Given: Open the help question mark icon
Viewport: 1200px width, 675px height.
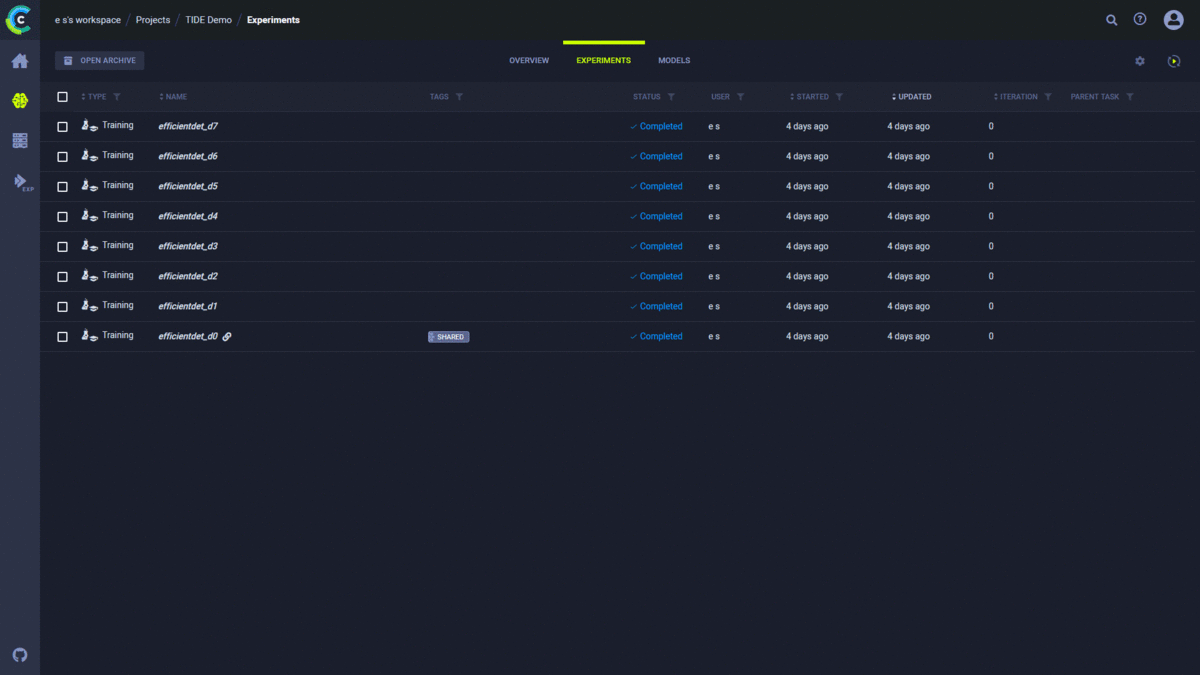Looking at the screenshot, I should coord(1140,19).
